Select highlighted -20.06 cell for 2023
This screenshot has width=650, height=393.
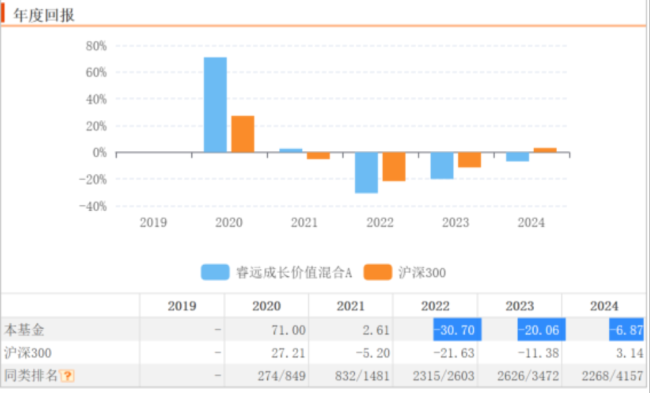pos(541,330)
